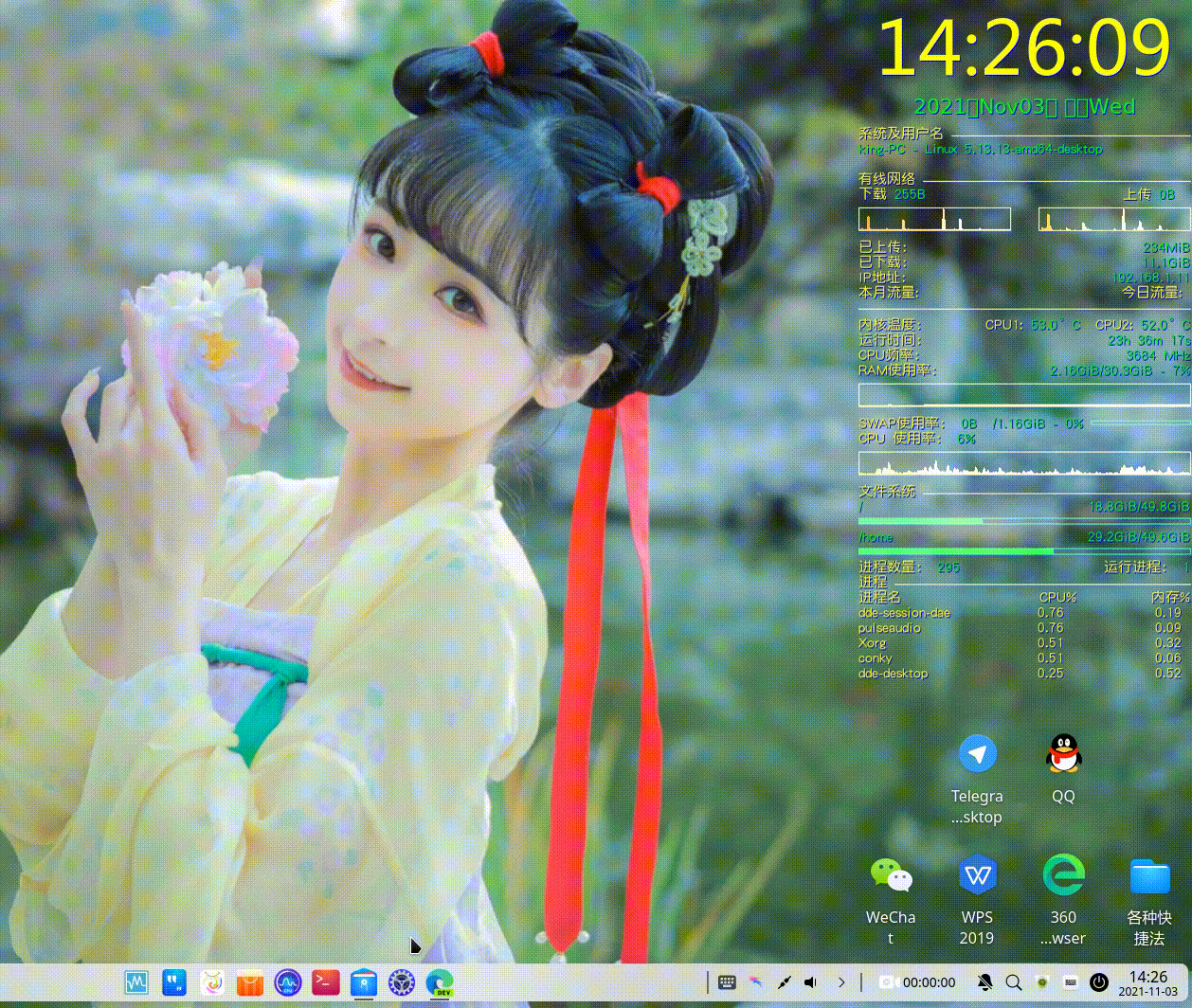Click the colorful feather tray icon
The height and width of the screenshot is (1008, 1192).
point(755,982)
